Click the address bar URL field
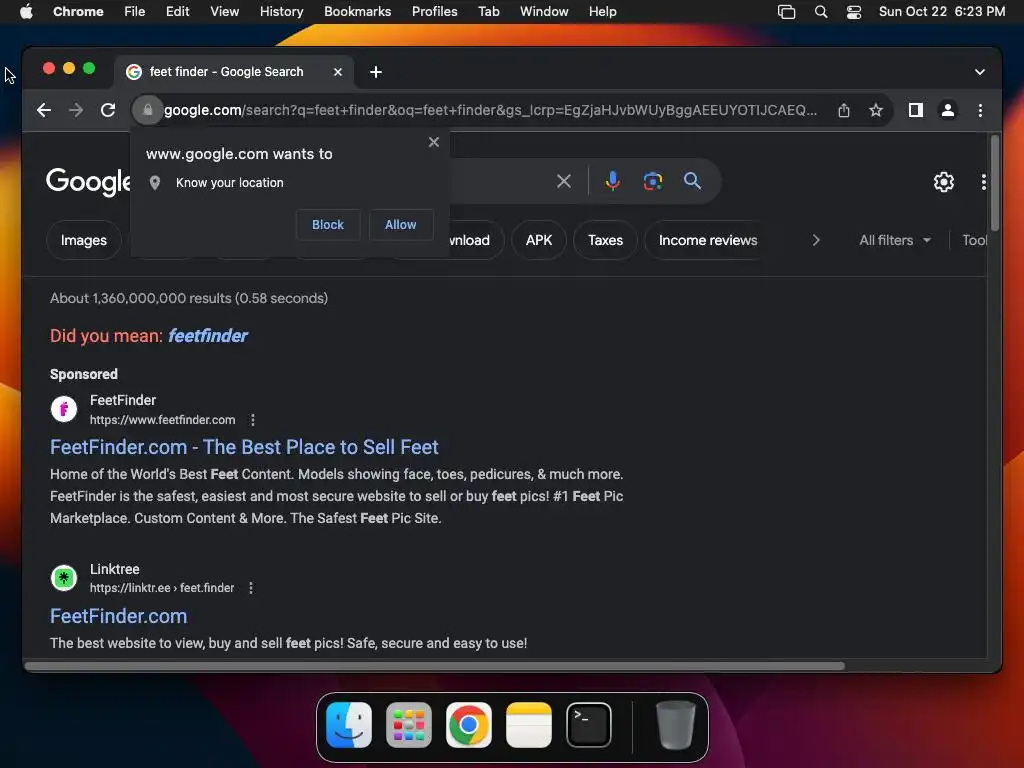 [490, 110]
